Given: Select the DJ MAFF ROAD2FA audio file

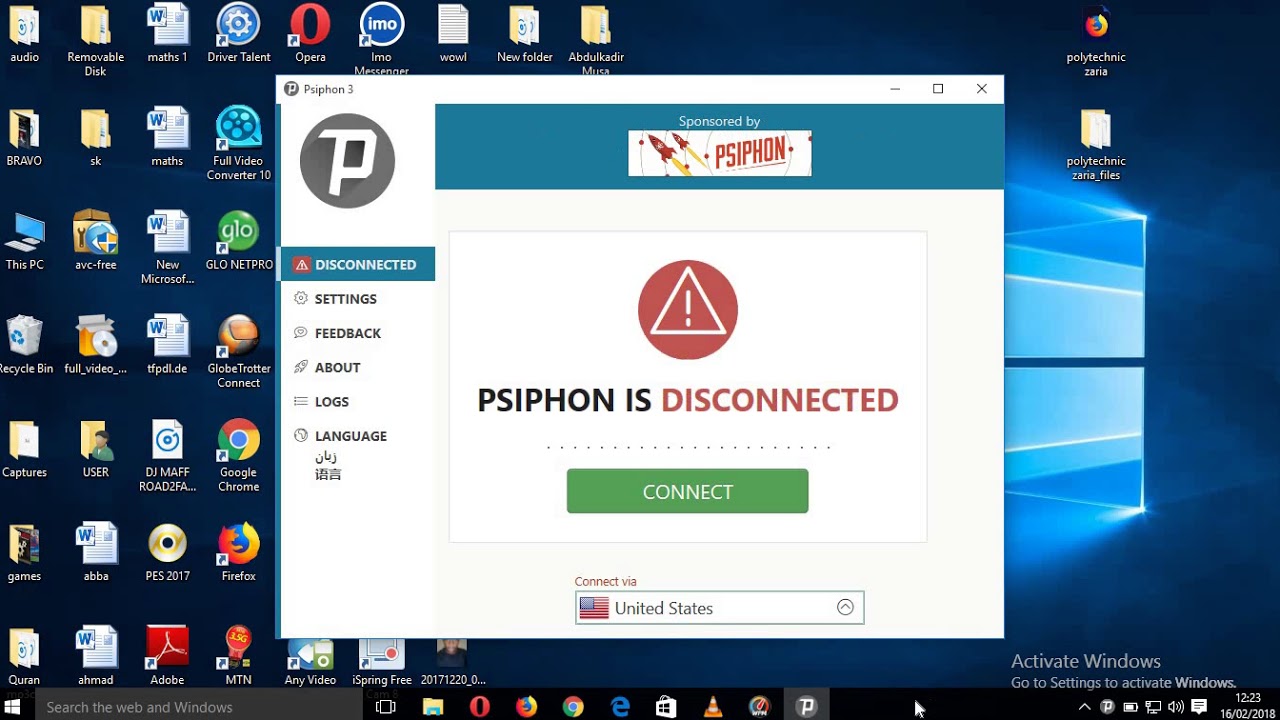Looking at the screenshot, I should pyautogui.click(x=167, y=456).
